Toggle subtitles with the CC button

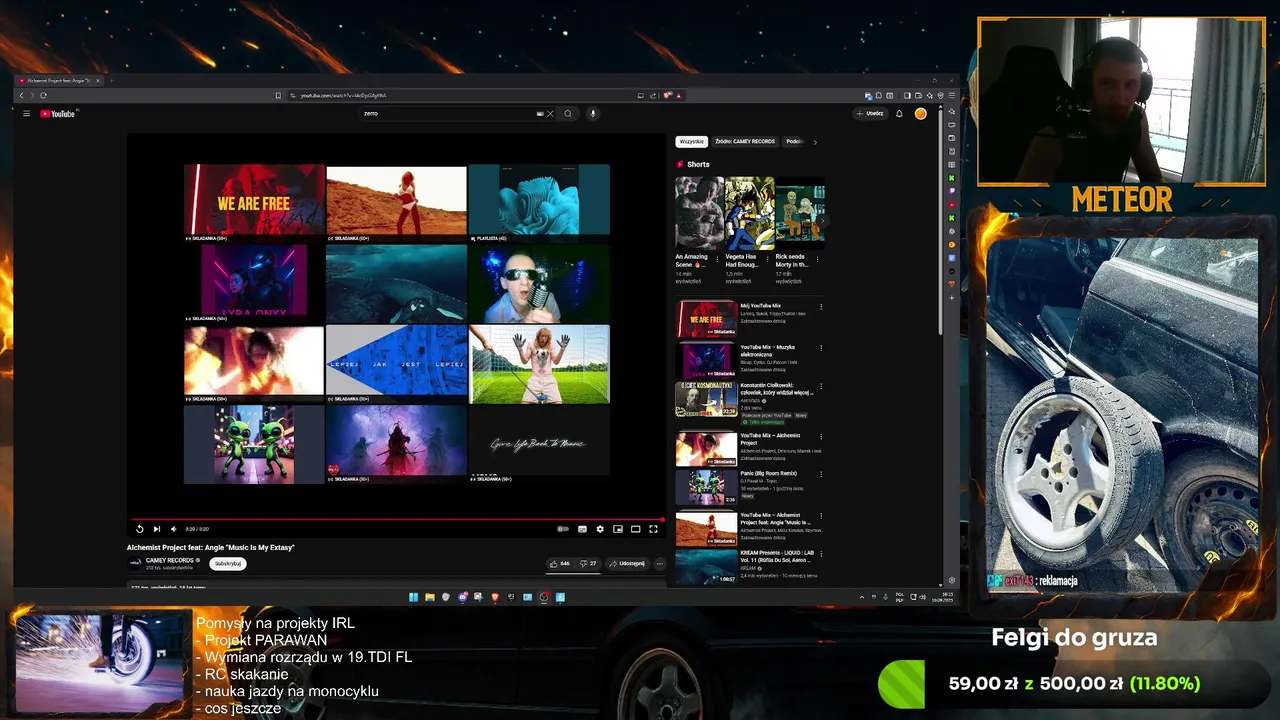(x=582, y=529)
